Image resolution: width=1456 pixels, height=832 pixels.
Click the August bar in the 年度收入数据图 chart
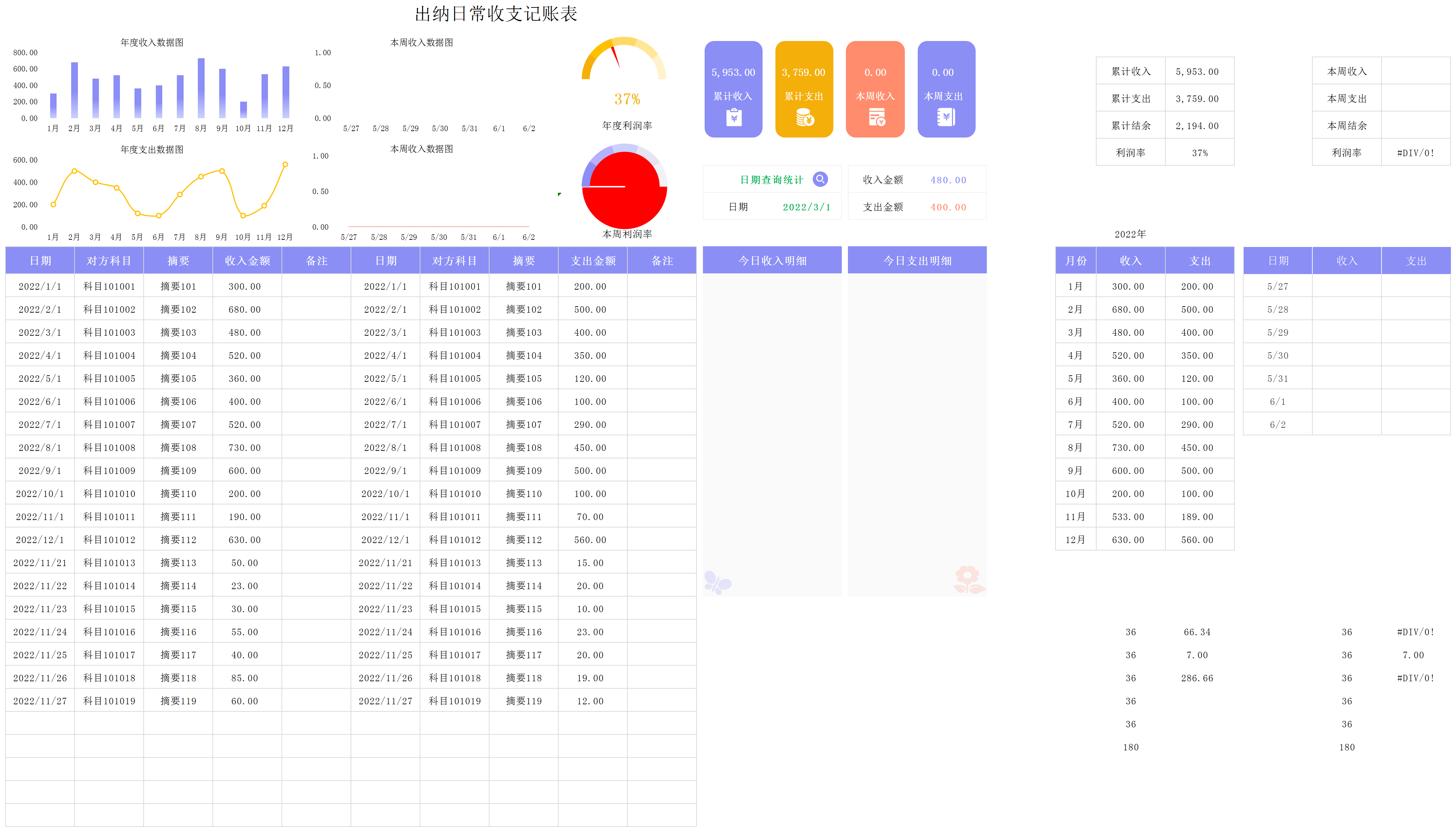(201, 88)
